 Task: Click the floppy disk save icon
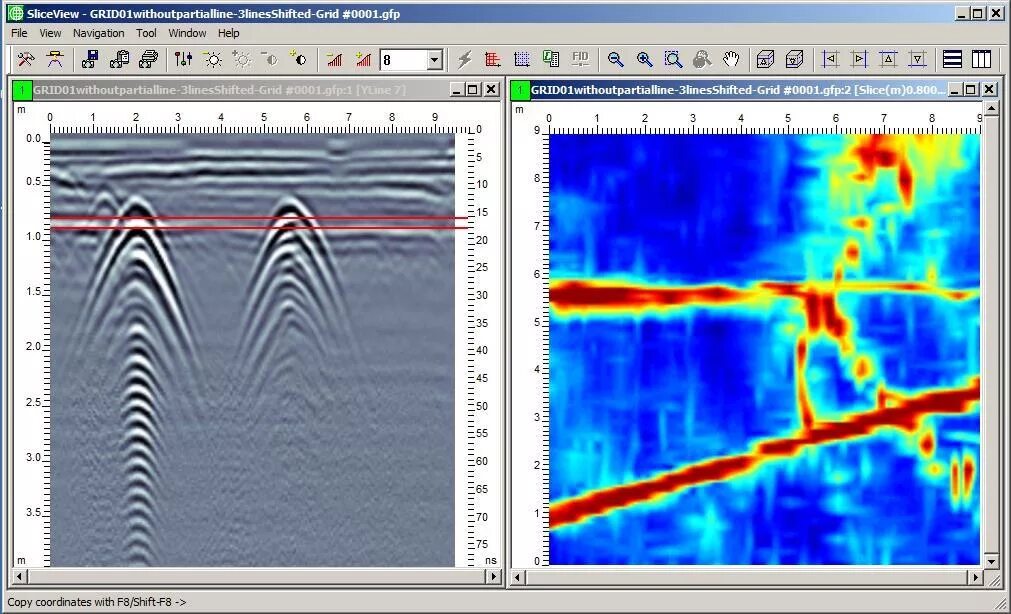click(90, 59)
